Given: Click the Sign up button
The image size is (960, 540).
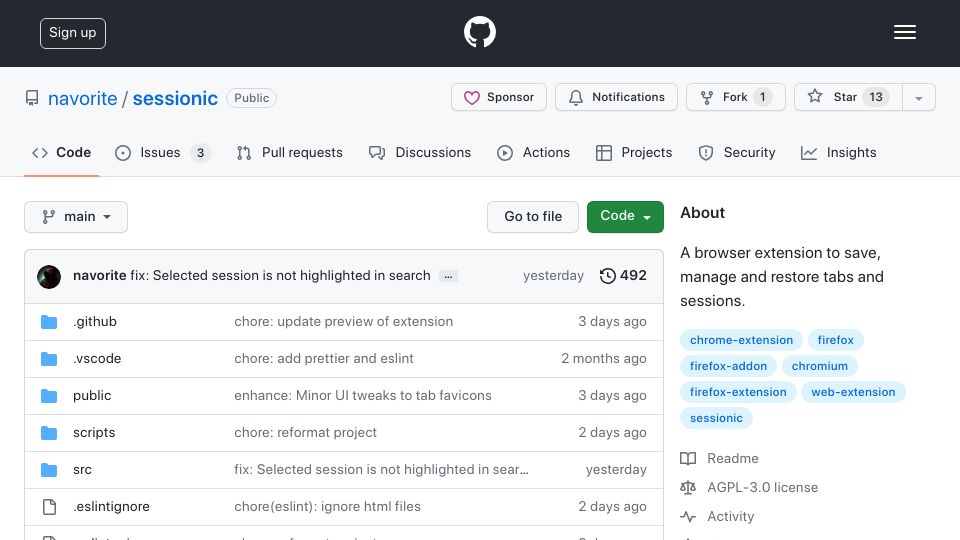Looking at the screenshot, I should point(73,33).
